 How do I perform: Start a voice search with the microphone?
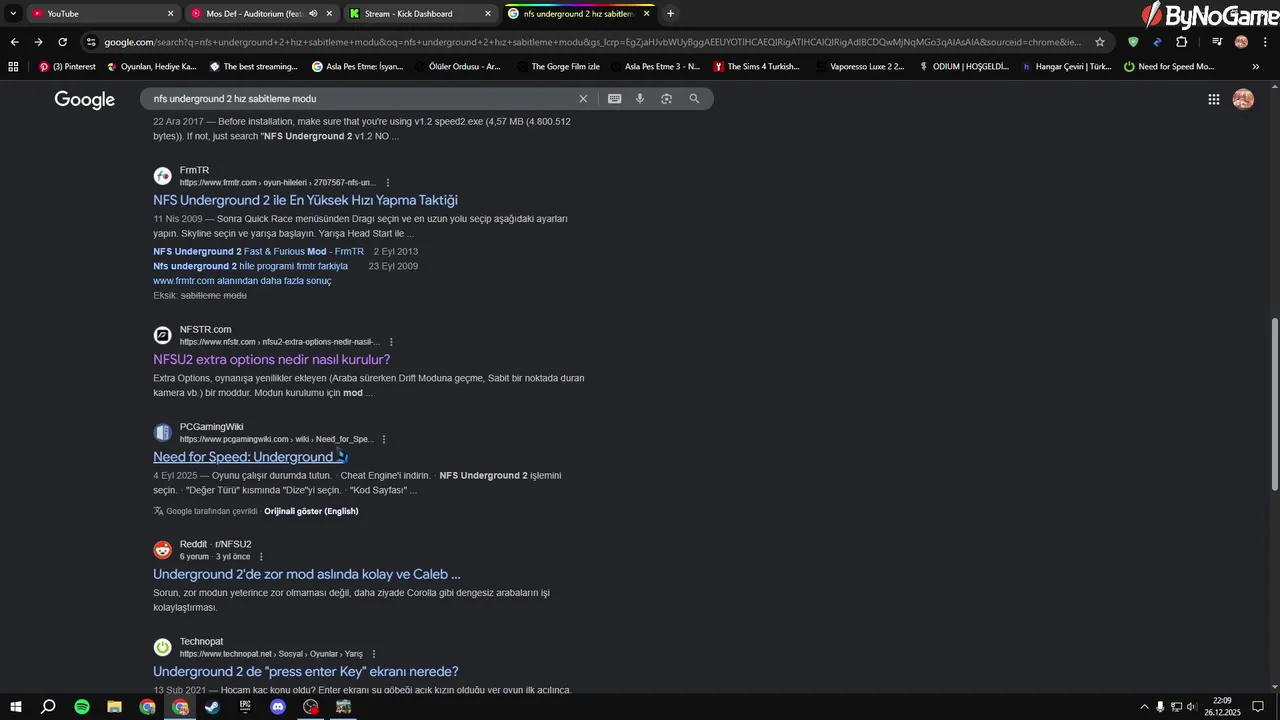pyautogui.click(x=640, y=99)
